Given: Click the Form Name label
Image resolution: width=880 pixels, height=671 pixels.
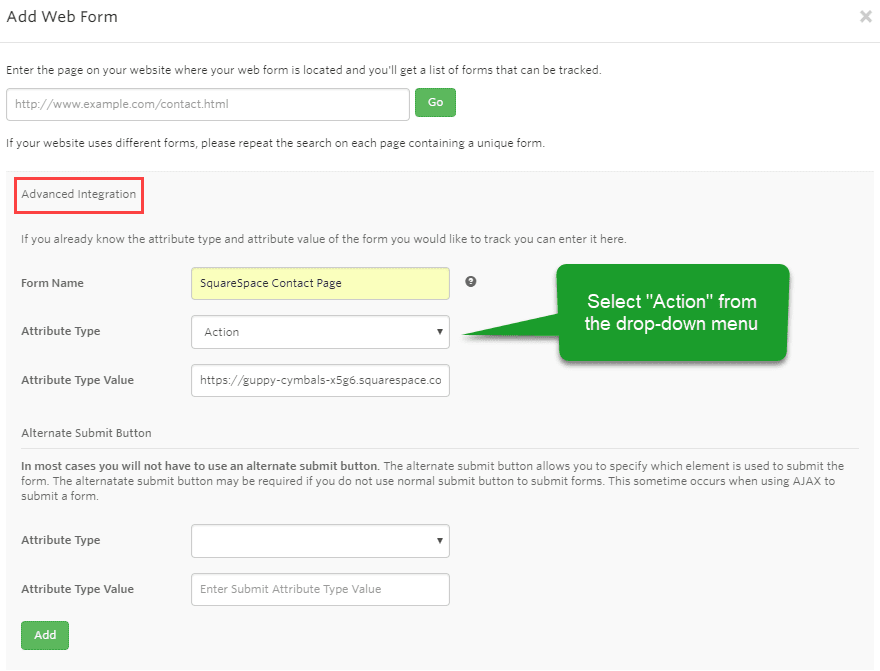Looking at the screenshot, I should pyautogui.click(x=52, y=283).
